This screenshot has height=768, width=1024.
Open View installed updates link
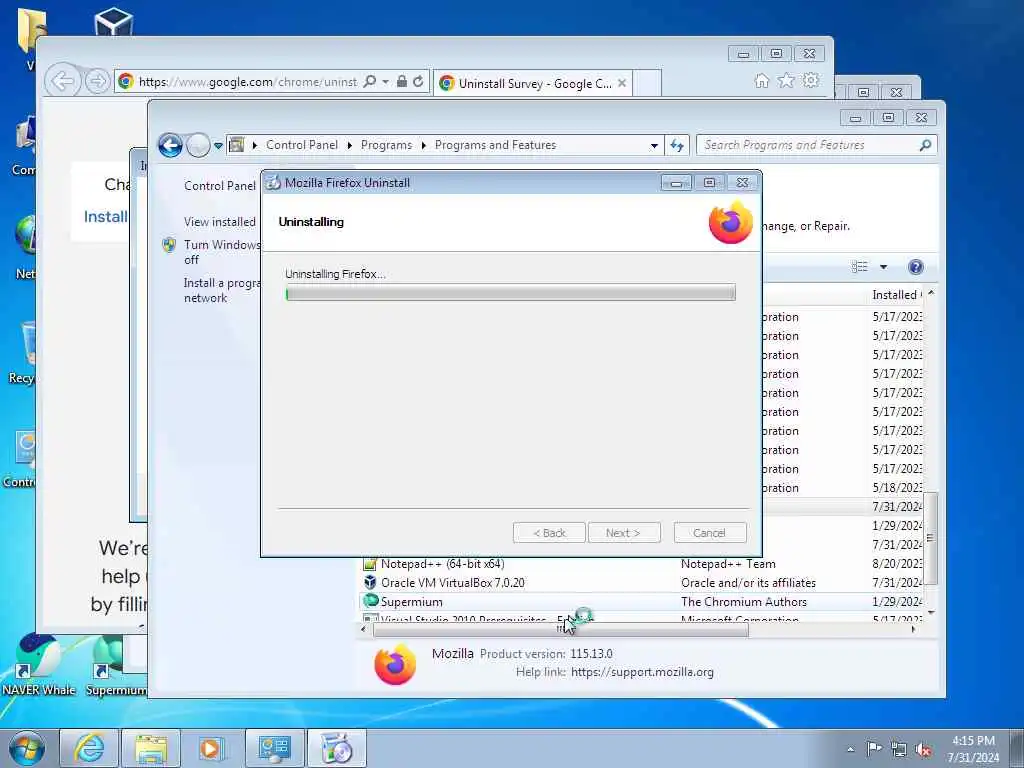(219, 222)
